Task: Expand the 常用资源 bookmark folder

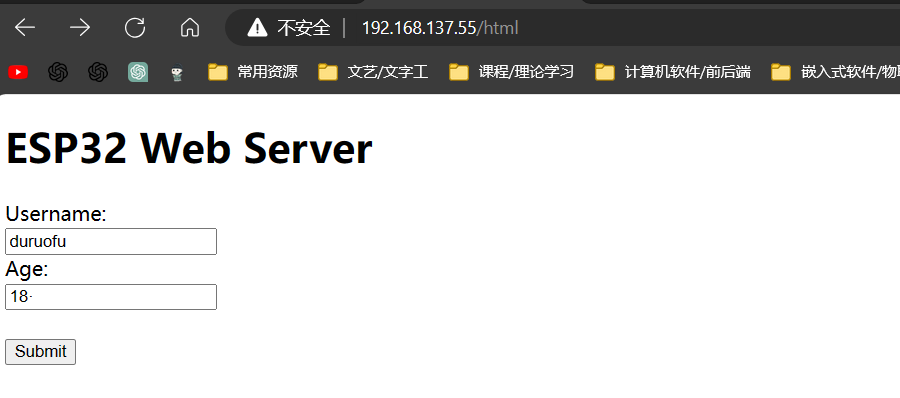Action: click(x=253, y=72)
